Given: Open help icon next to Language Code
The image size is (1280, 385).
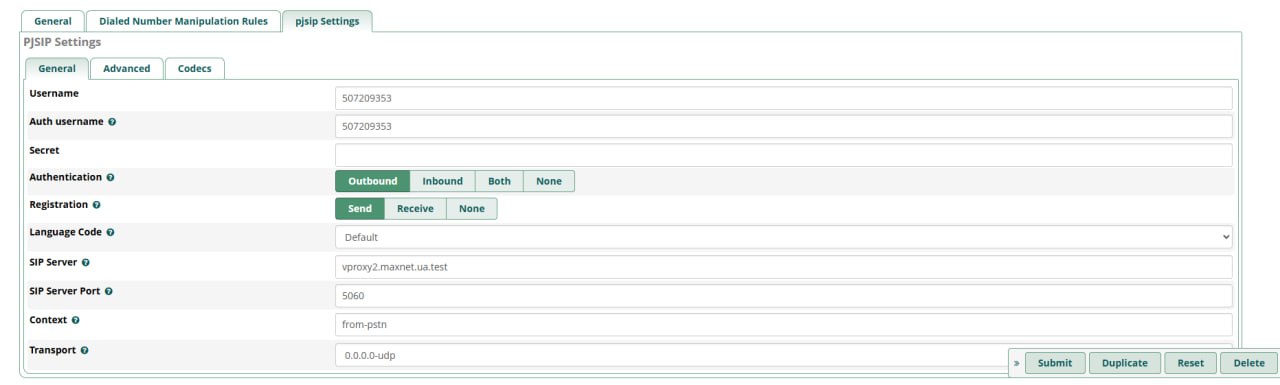Looking at the screenshot, I should 110,232.
